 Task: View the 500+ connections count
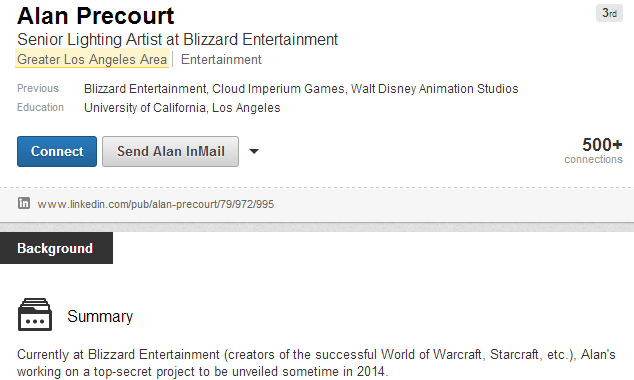[x=594, y=150]
